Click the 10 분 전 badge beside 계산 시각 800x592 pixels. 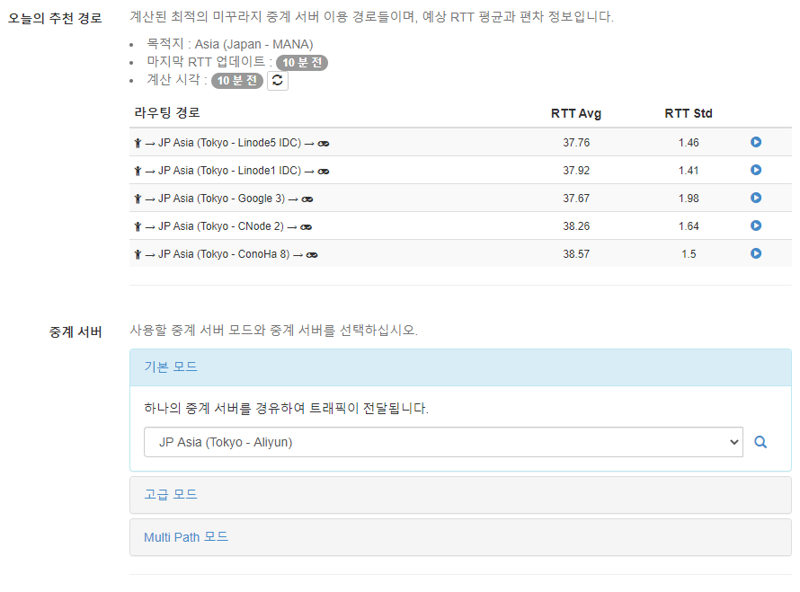237,81
